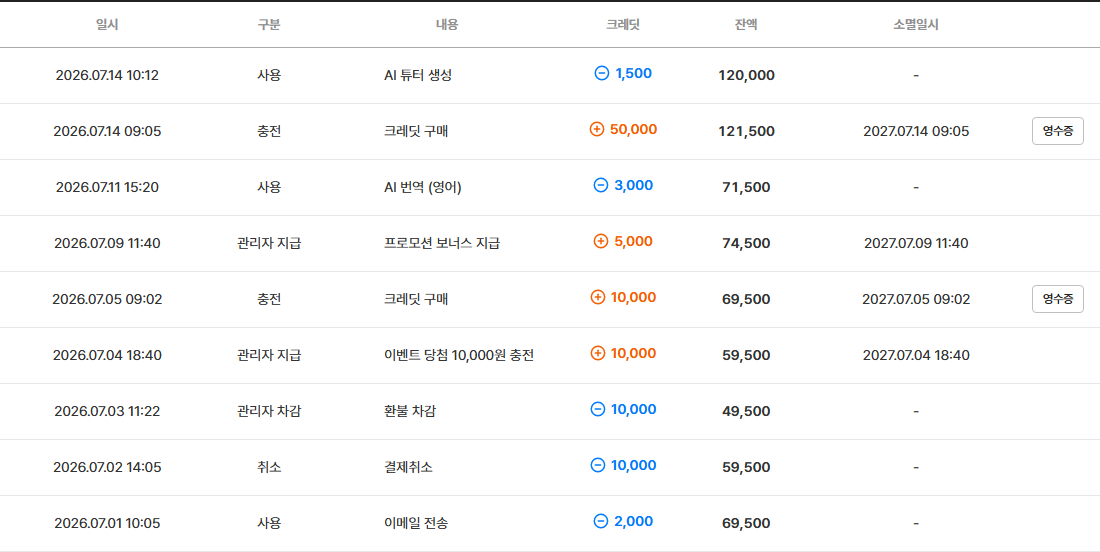Click the minus icon in the 결제취소 row
The width and height of the screenshot is (1100, 552).
[x=598, y=466]
